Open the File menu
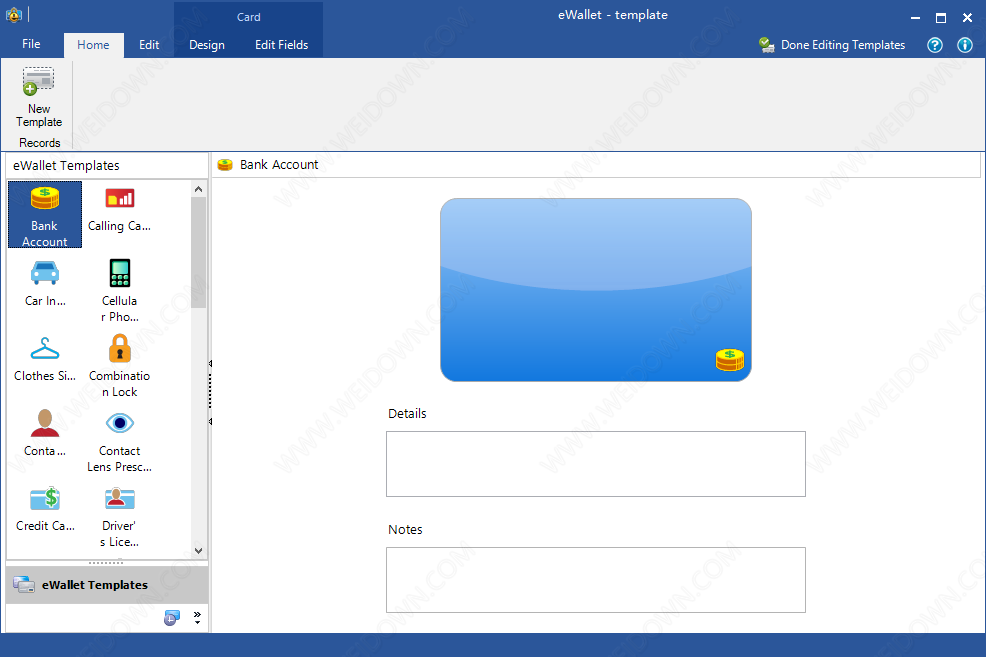This screenshot has height=657, width=986. click(31, 44)
